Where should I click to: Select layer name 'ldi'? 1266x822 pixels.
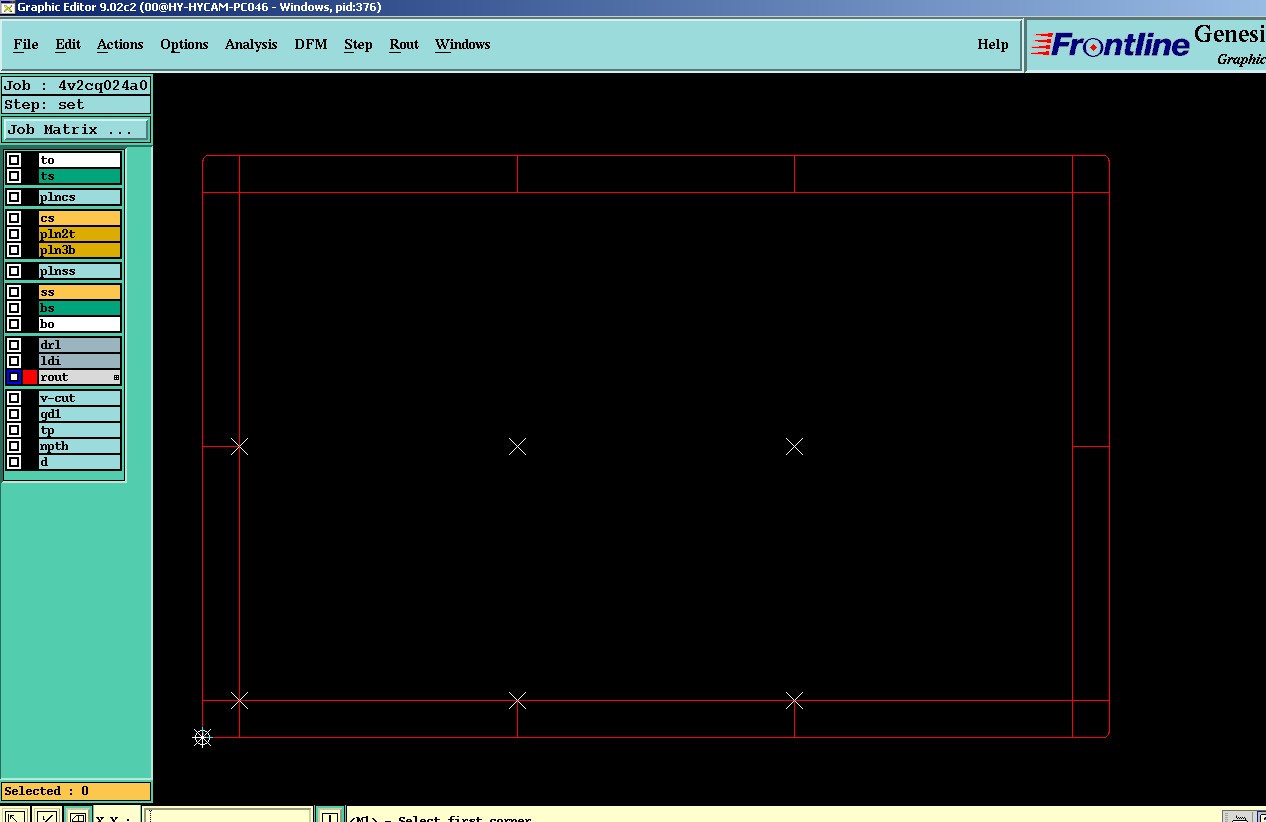point(79,361)
